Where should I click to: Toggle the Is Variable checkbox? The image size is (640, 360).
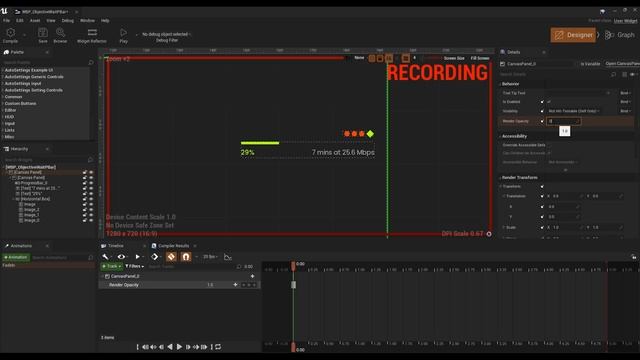coord(577,64)
